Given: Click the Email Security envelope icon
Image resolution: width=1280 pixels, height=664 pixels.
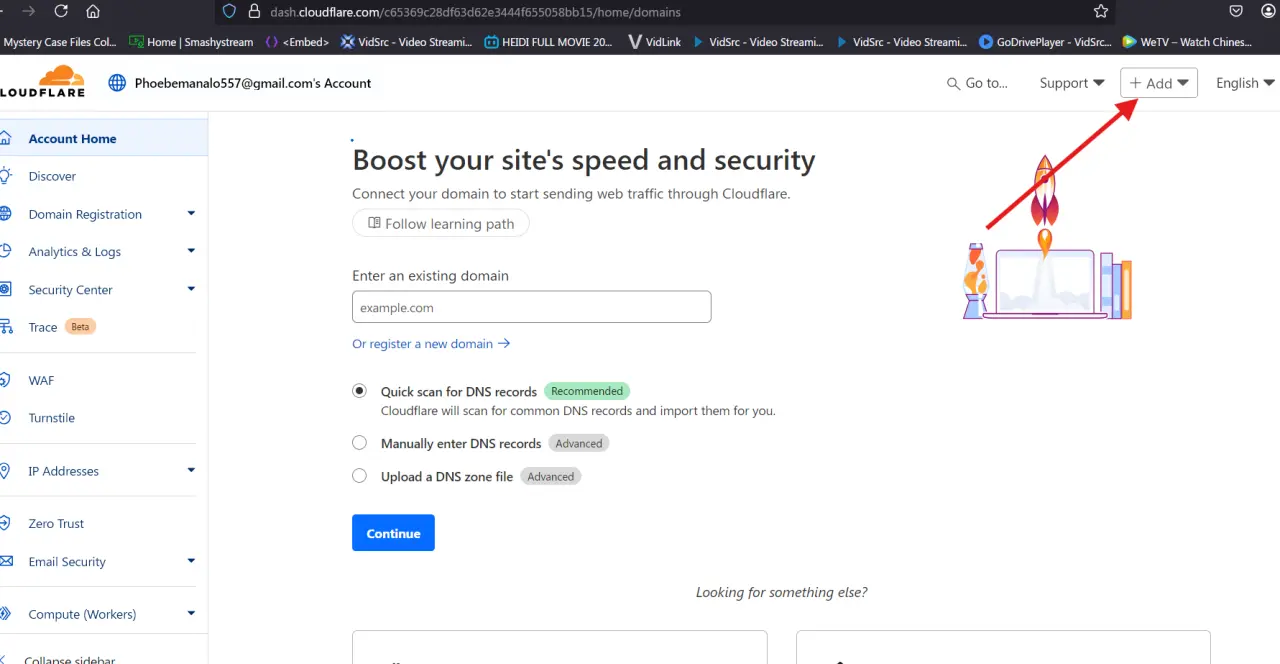Looking at the screenshot, I should click(x=5, y=561).
